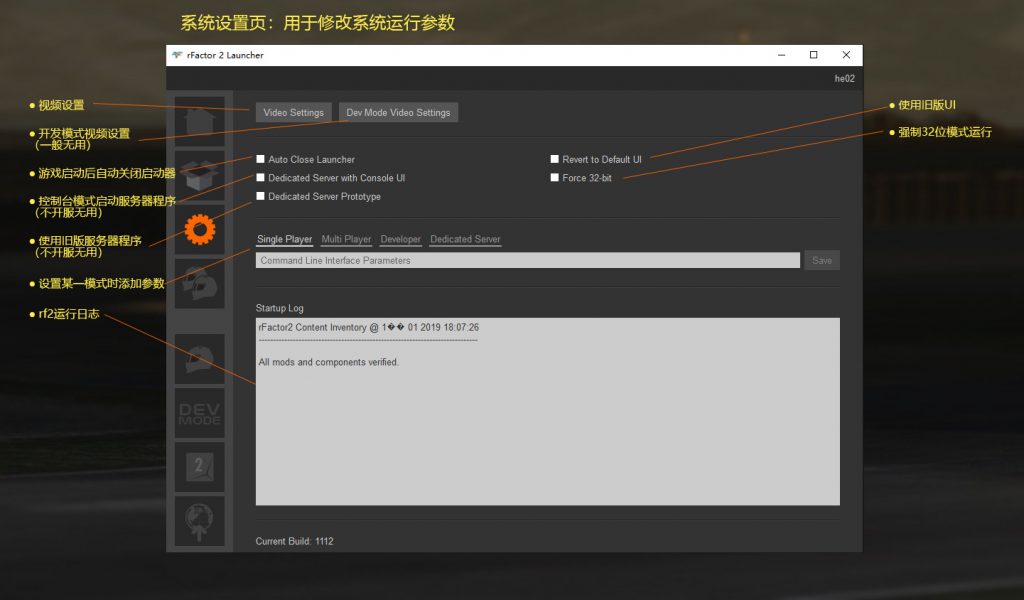Screen dimensions: 1024x600
Task: Switch to the Single Player tab
Action: [x=285, y=240]
